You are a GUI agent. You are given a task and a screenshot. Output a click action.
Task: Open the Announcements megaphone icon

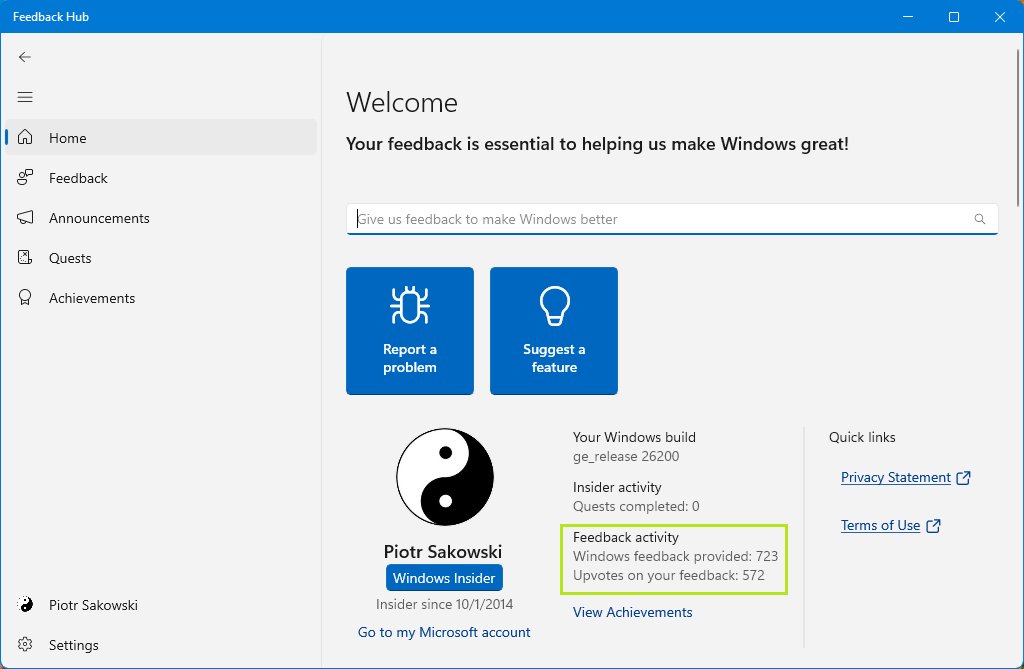[x=26, y=218]
